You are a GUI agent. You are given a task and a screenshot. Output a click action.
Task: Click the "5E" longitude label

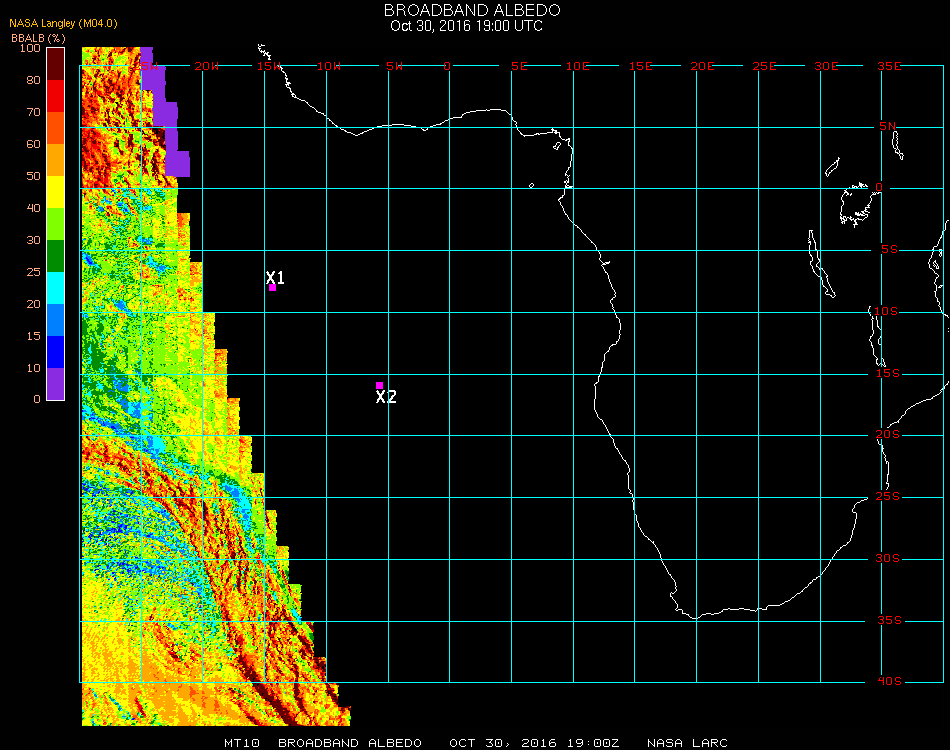(x=519, y=66)
